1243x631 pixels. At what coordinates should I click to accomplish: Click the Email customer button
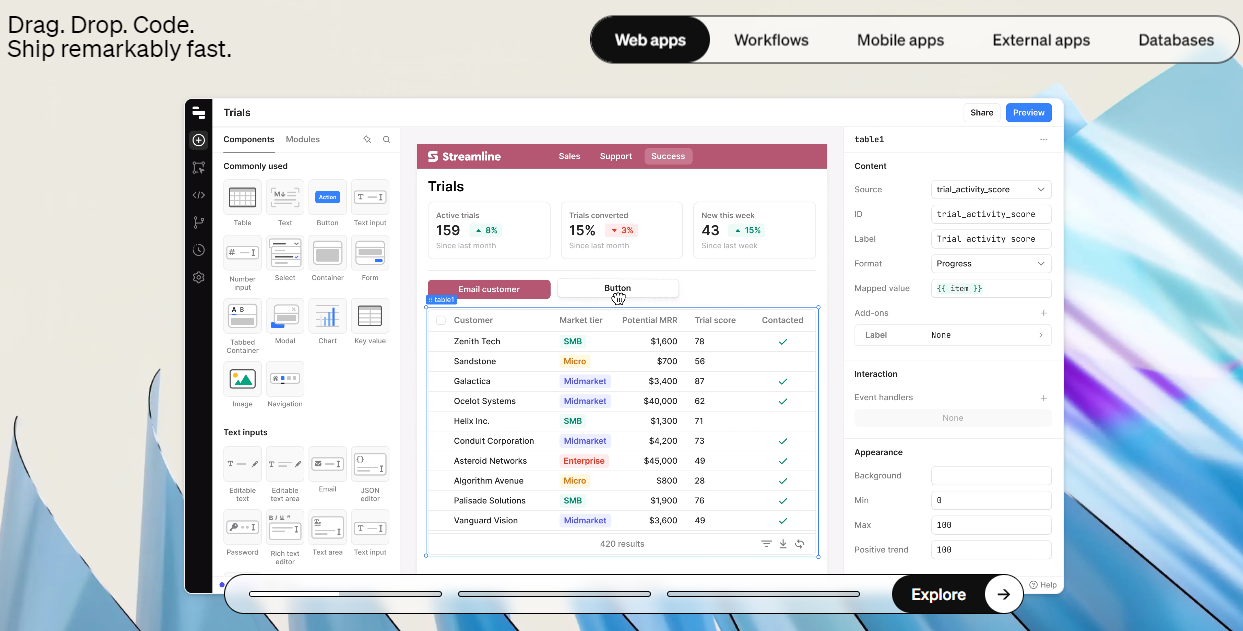coord(489,289)
